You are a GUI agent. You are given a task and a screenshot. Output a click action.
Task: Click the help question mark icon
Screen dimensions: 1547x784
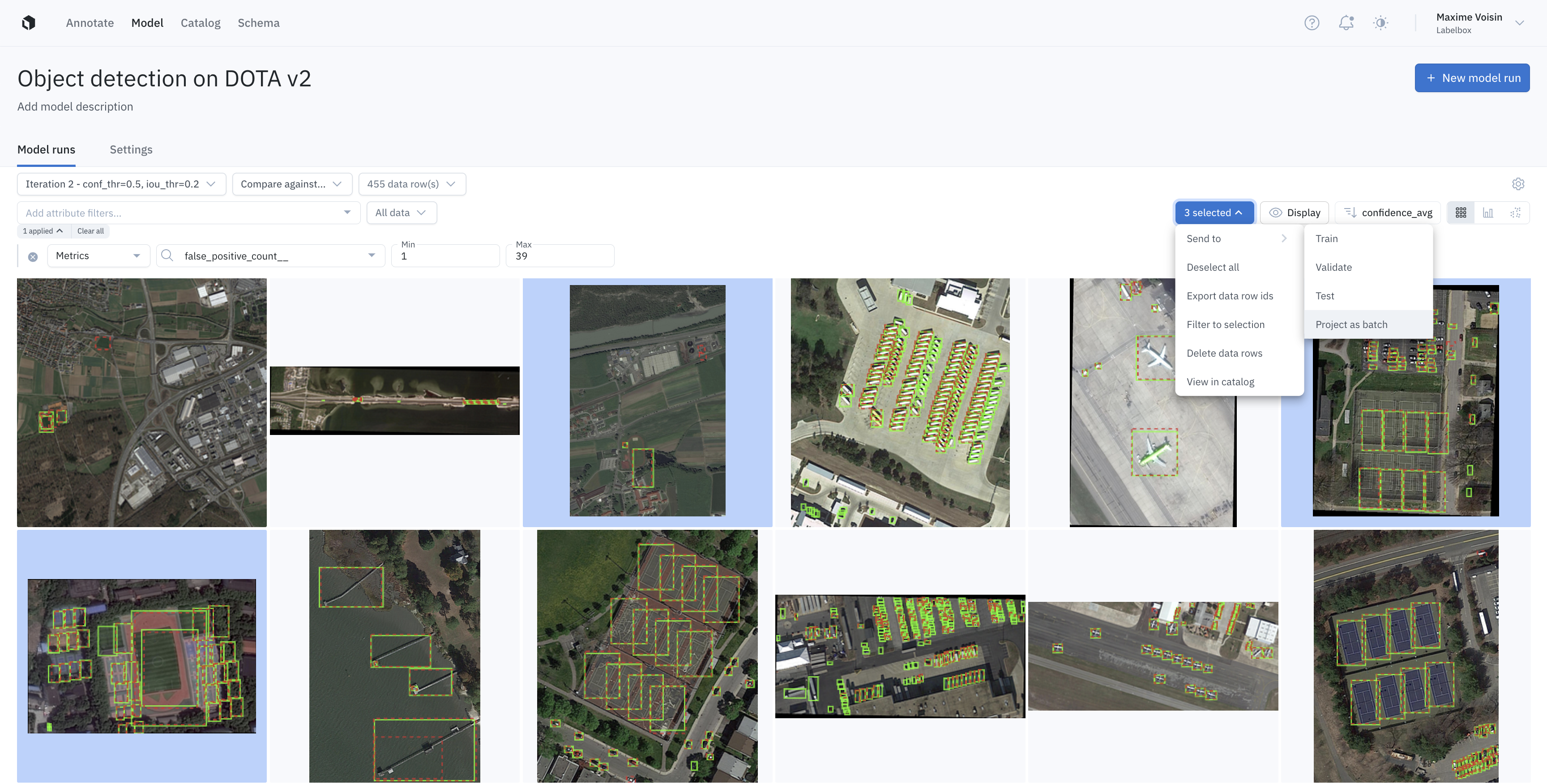[x=1312, y=23]
